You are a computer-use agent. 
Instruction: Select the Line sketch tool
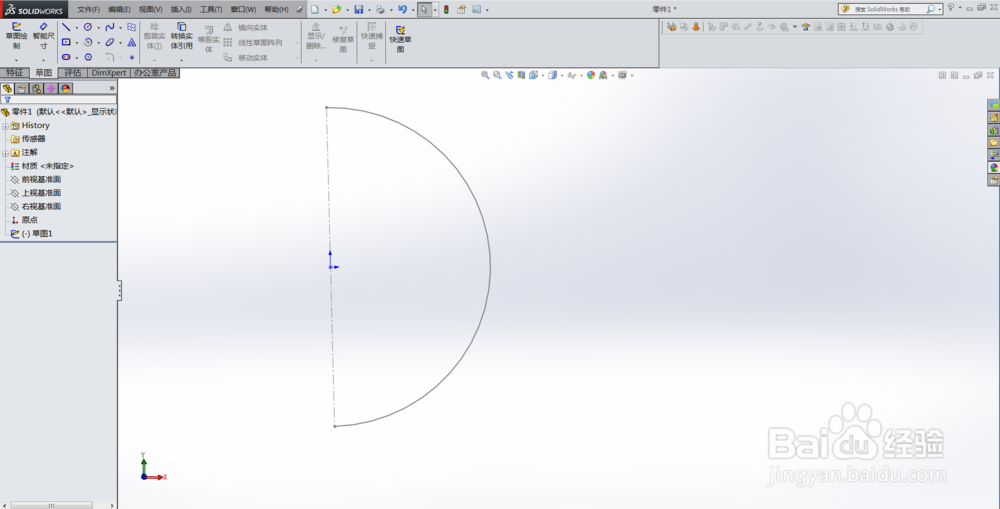[x=66, y=27]
